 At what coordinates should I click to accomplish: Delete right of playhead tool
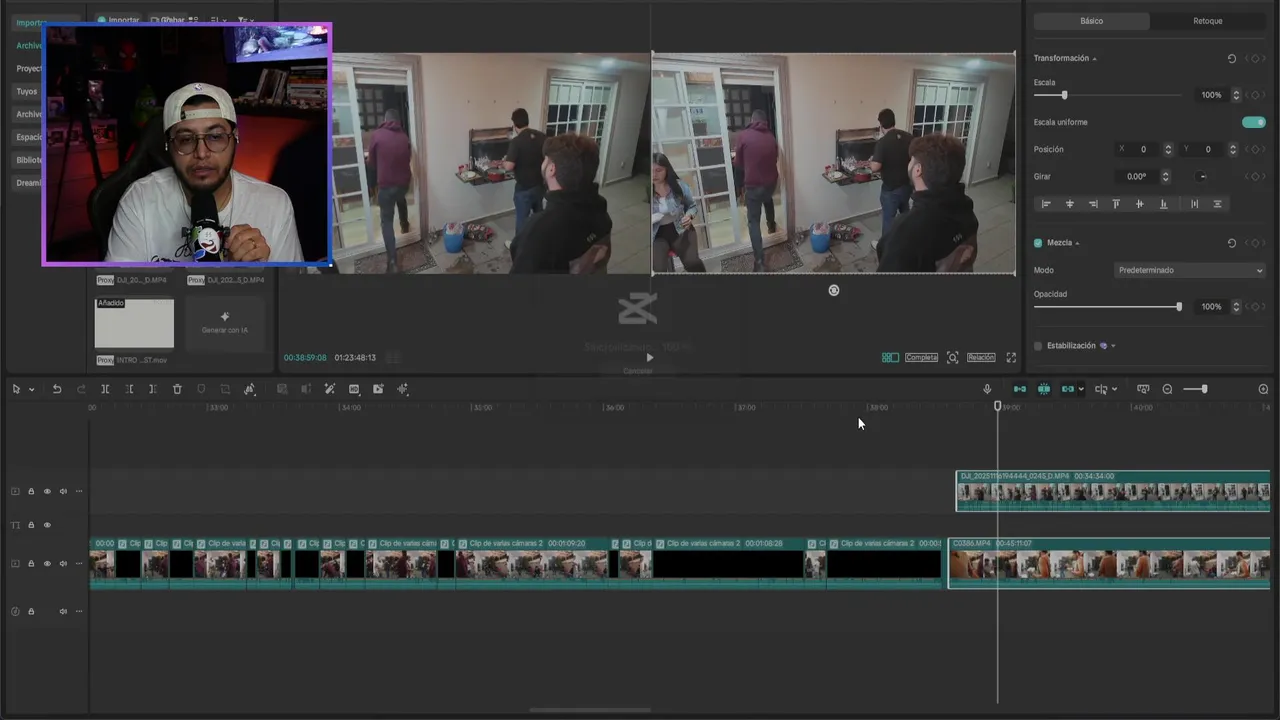tap(153, 389)
